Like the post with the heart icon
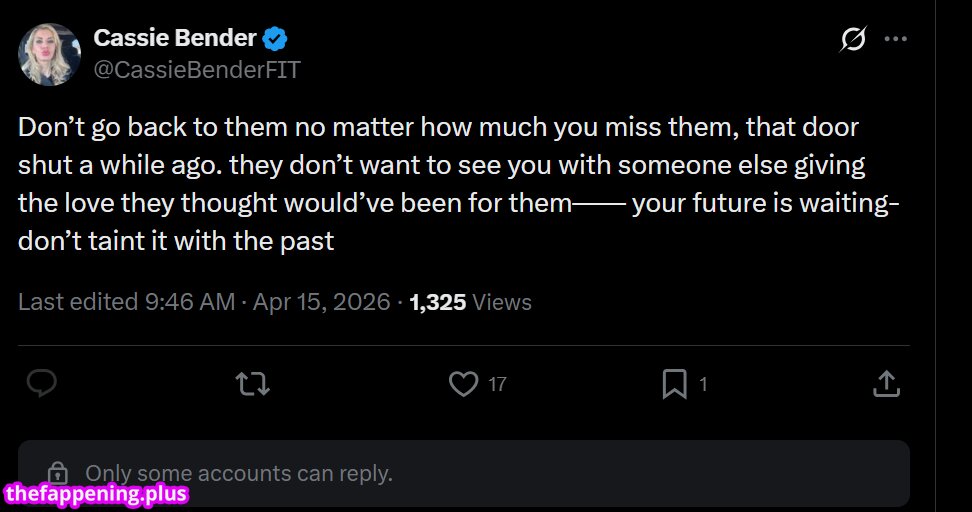972x512 pixels. click(463, 383)
